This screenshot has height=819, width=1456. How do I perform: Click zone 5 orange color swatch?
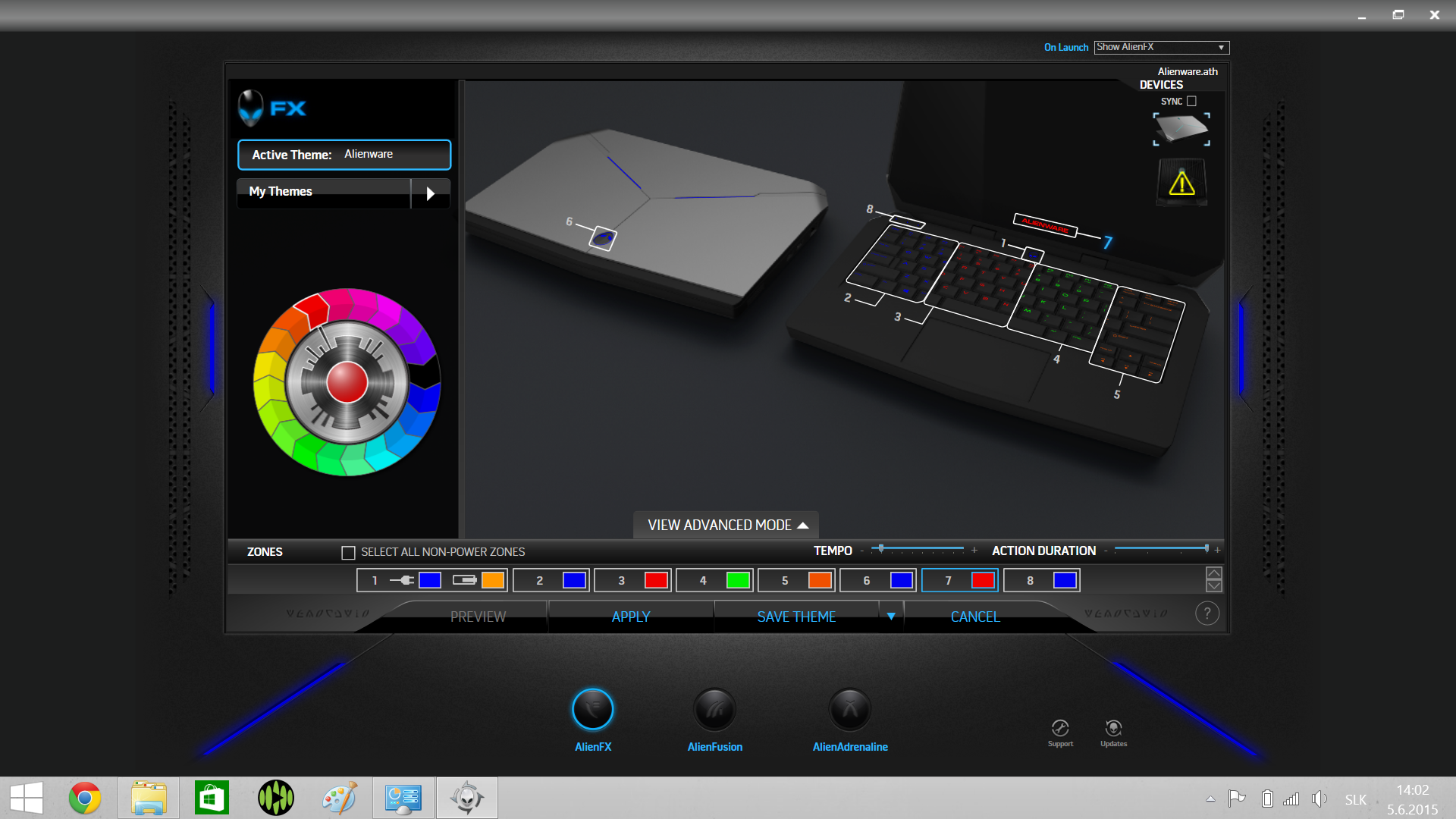[x=820, y=580]
